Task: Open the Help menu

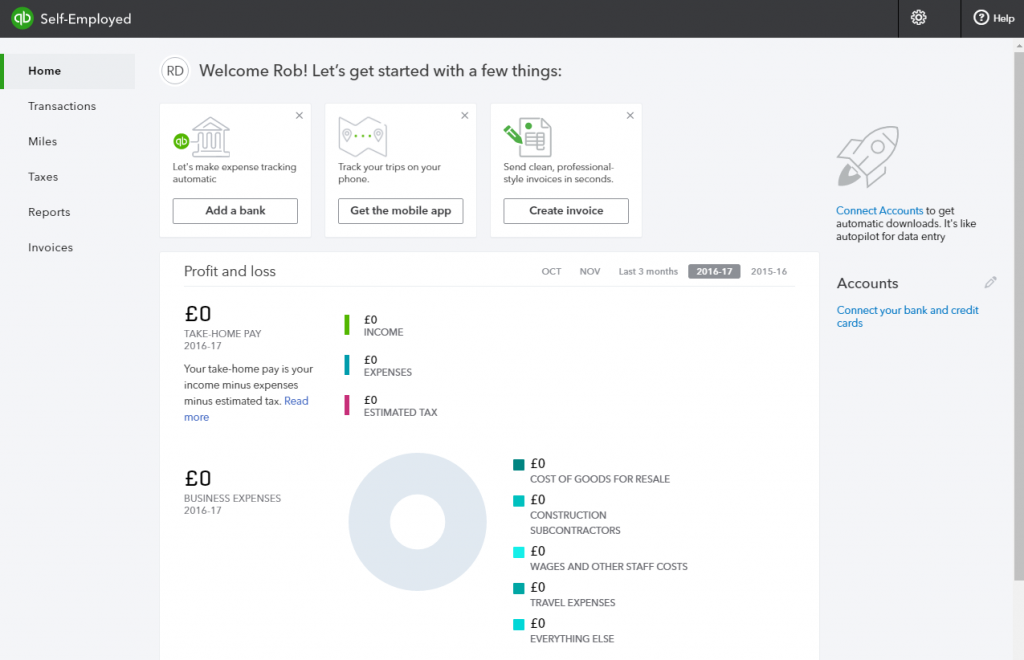Action: pyautogui.click(x=993, y=18)
